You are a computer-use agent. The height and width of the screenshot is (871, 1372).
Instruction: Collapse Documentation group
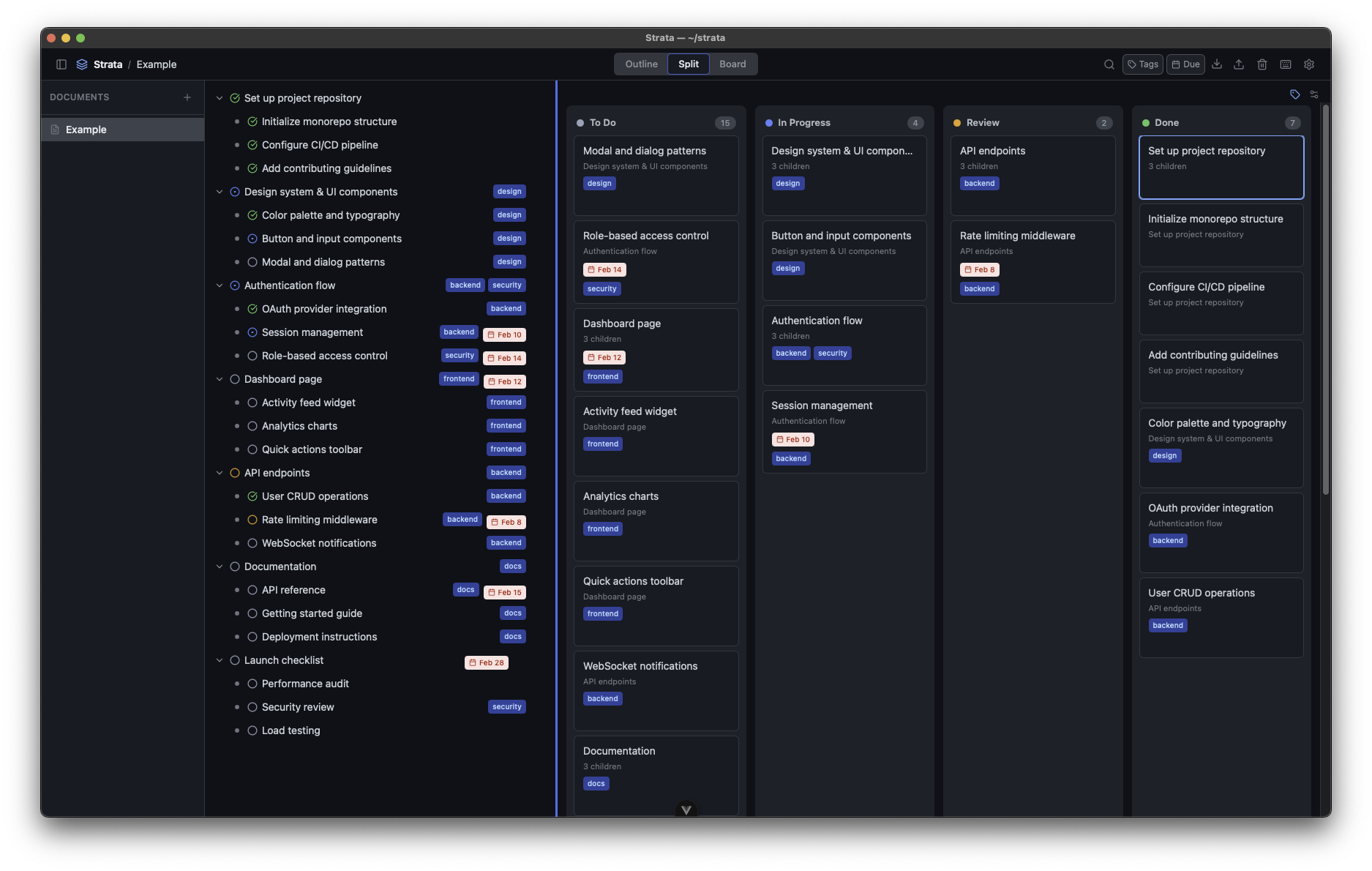220,567
